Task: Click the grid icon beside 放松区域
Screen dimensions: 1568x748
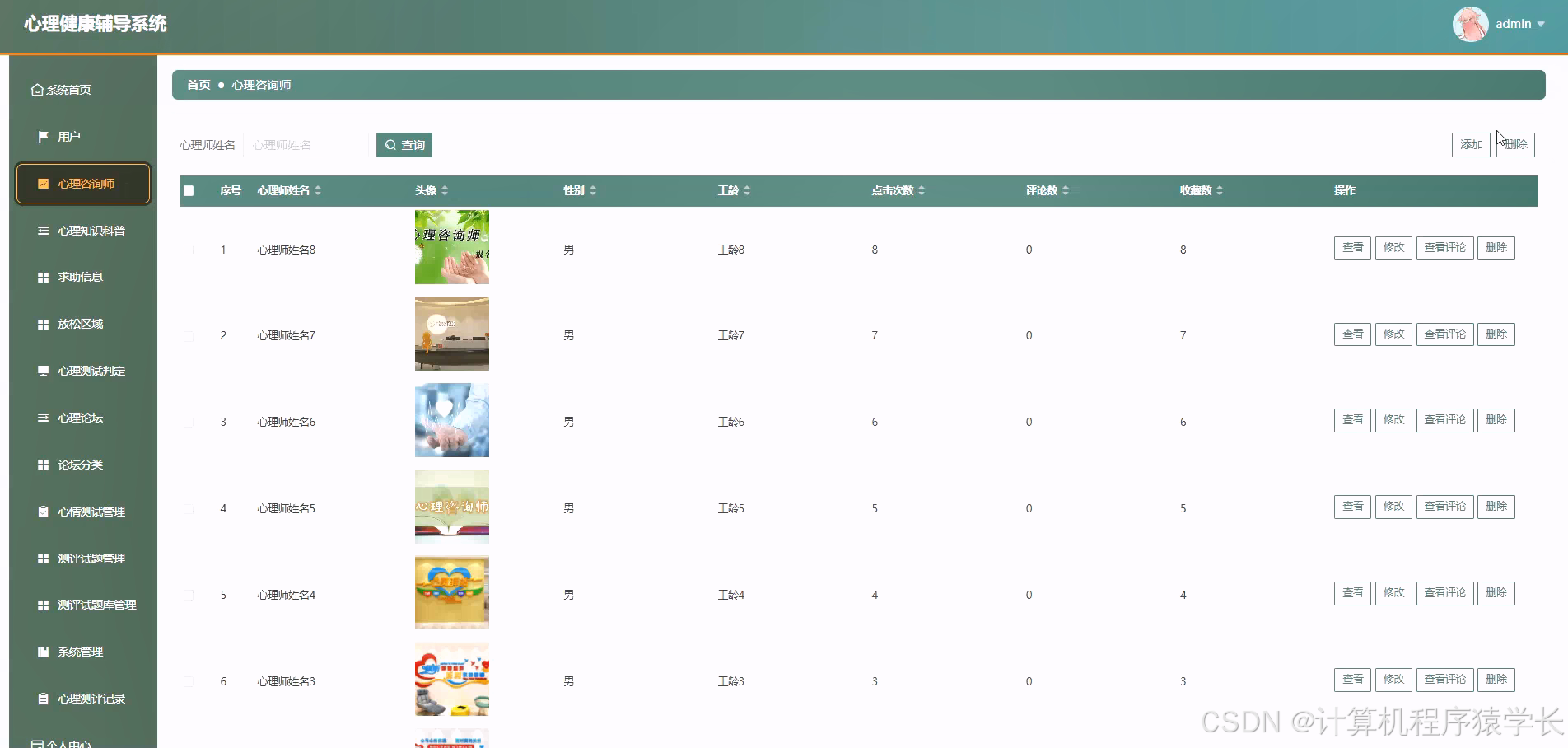Action: (44, 325)
